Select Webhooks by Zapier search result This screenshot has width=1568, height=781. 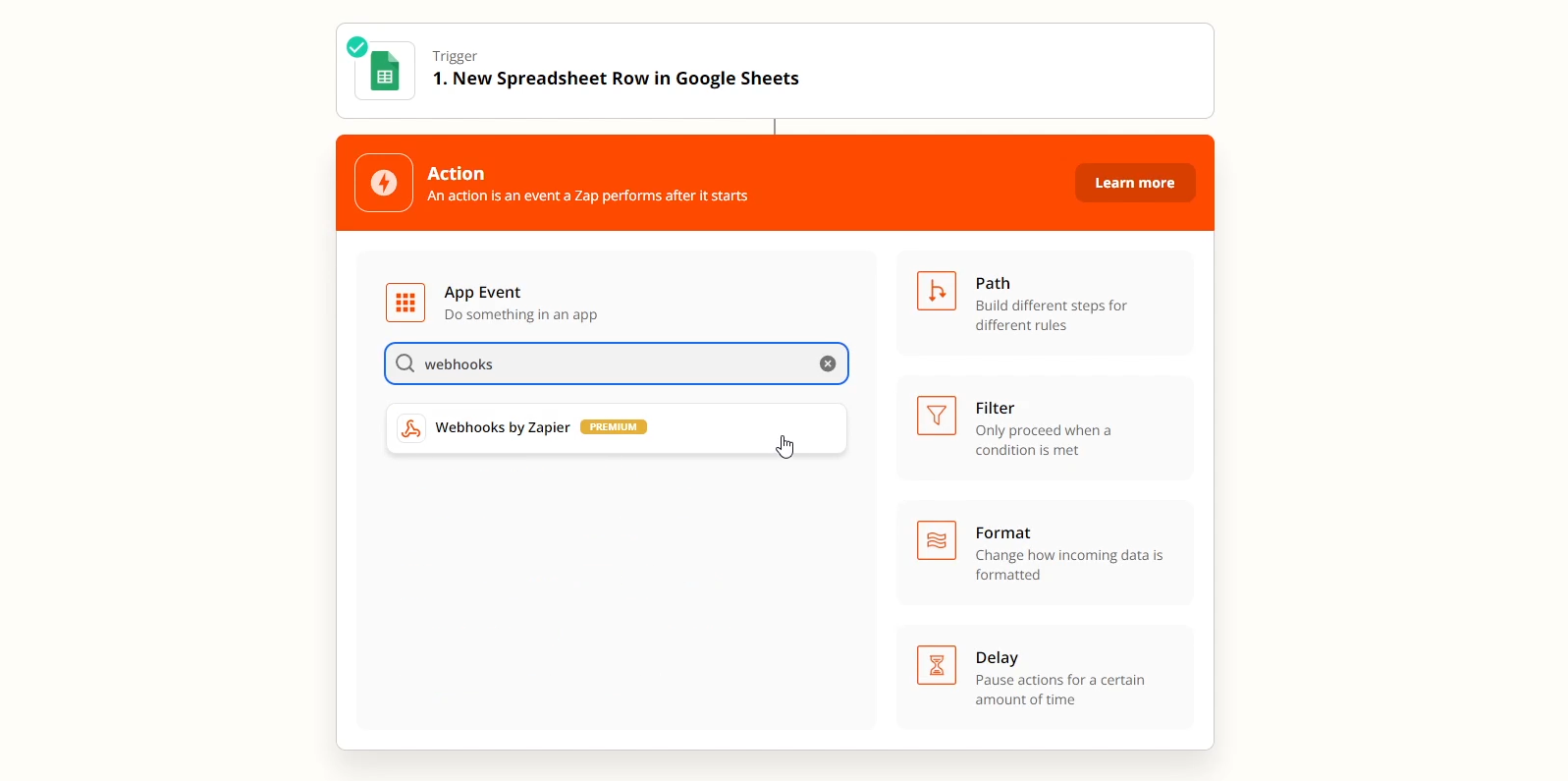point(617,428)
